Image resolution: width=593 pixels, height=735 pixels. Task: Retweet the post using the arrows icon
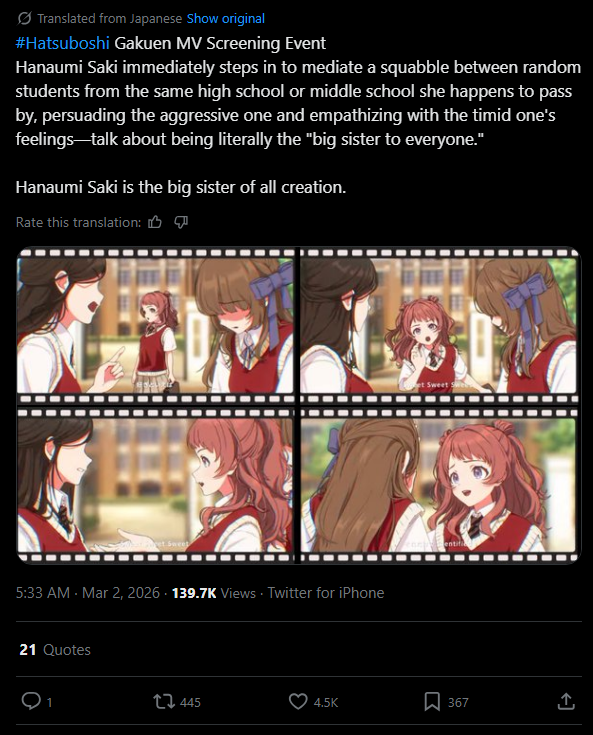164,702
